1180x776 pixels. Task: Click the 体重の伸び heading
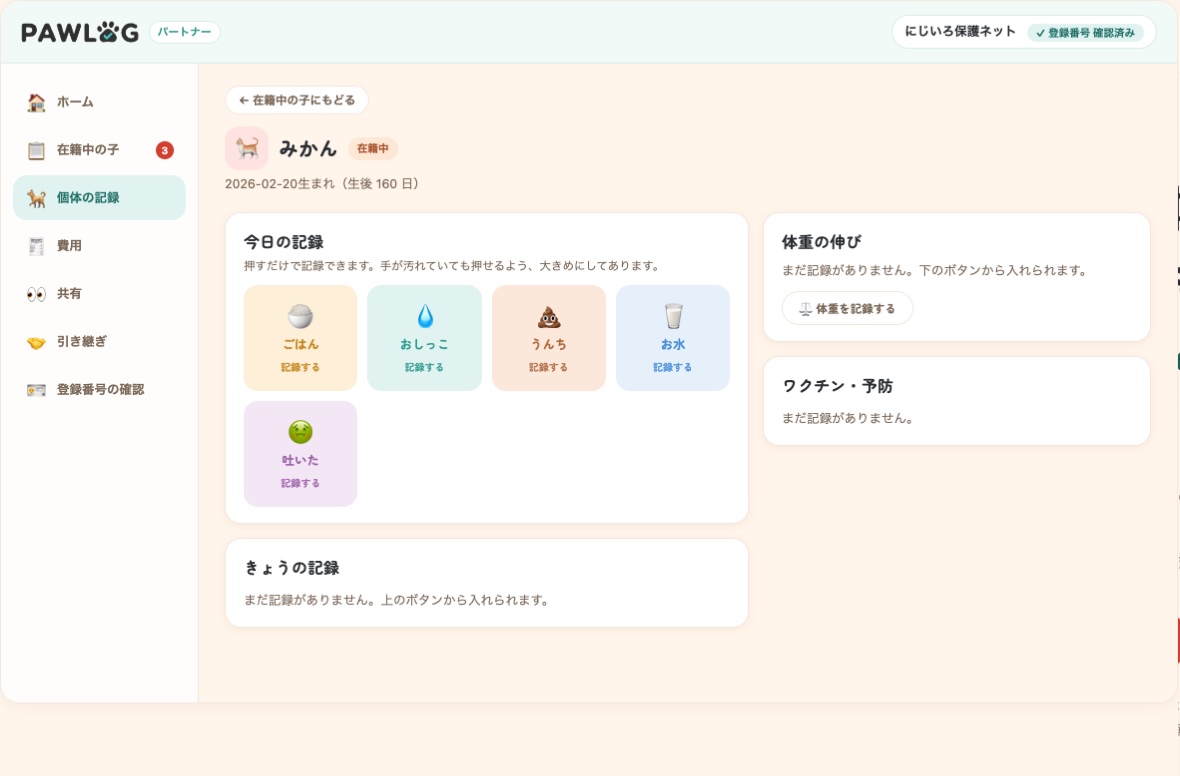point(822,242)
